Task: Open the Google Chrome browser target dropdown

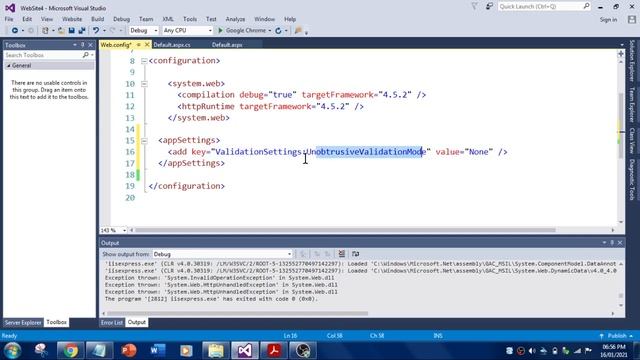Action: click(269, 31)
